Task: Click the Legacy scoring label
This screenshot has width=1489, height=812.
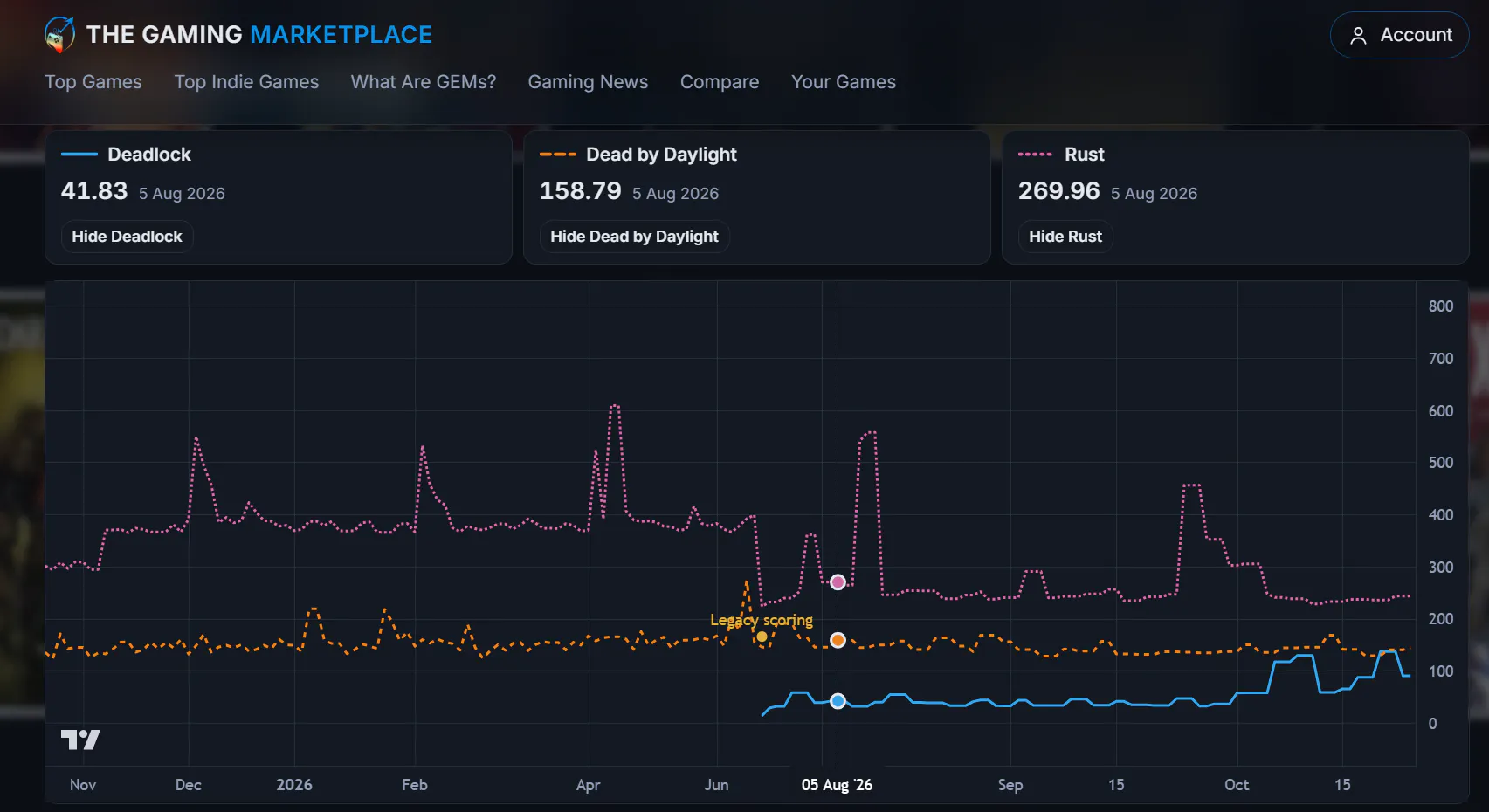Action: point(762,620)
